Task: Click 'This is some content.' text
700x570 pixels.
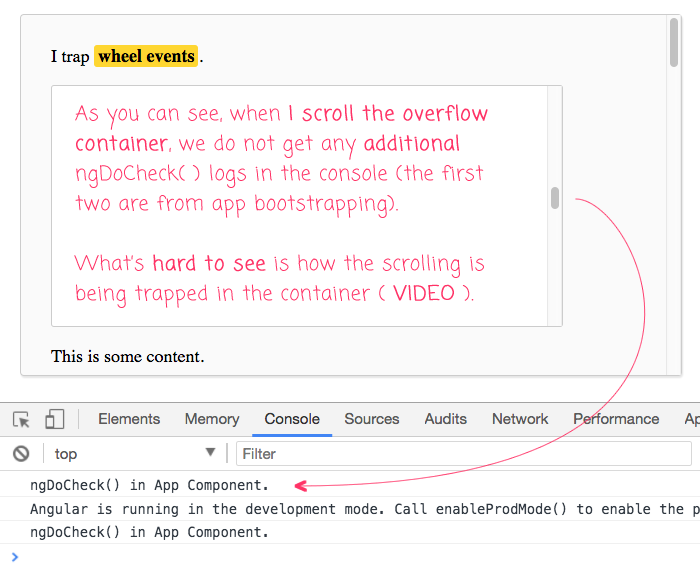Action: click(127, 356)
